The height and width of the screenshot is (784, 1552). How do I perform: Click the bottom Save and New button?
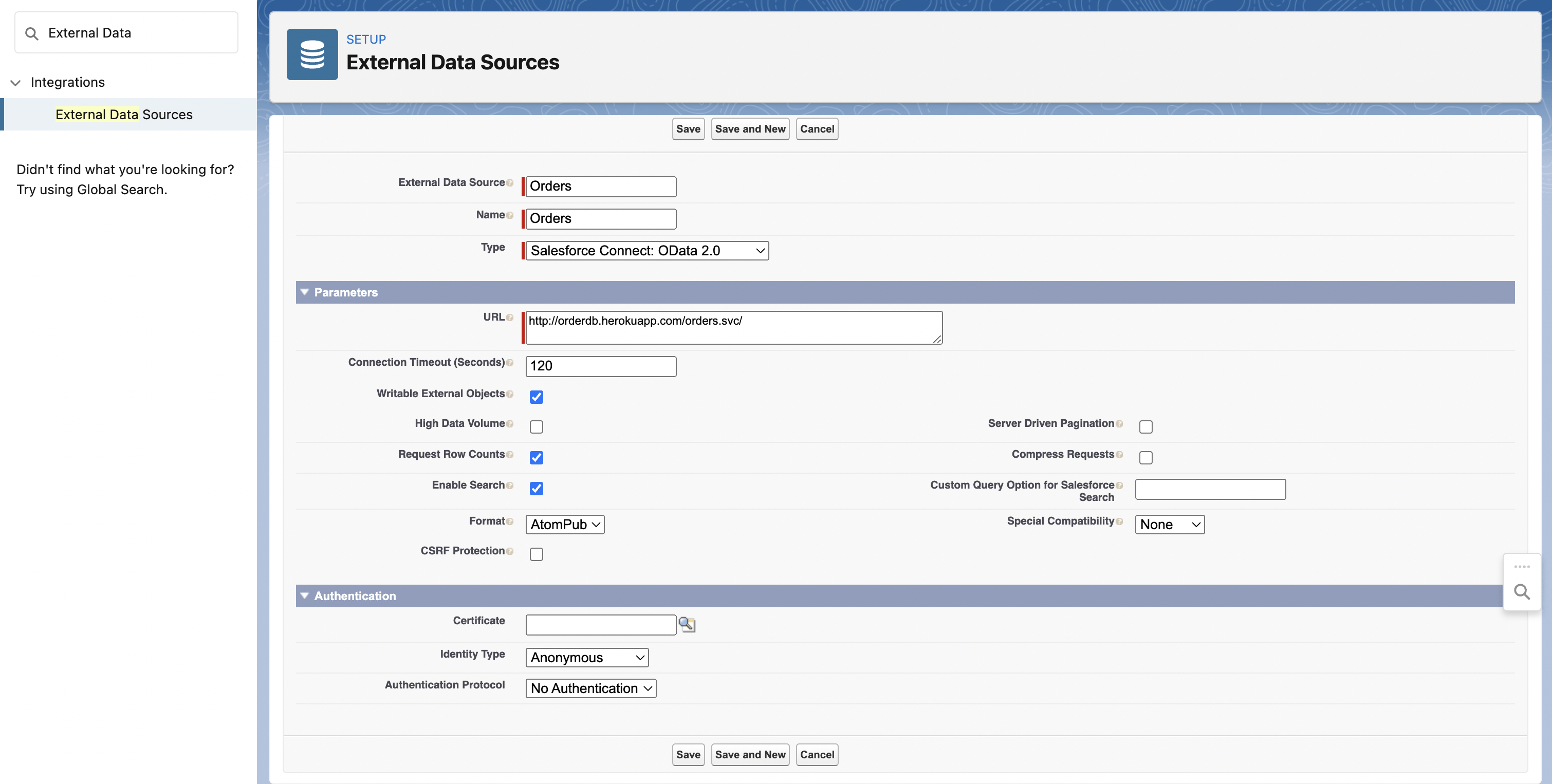coord(749,755)
